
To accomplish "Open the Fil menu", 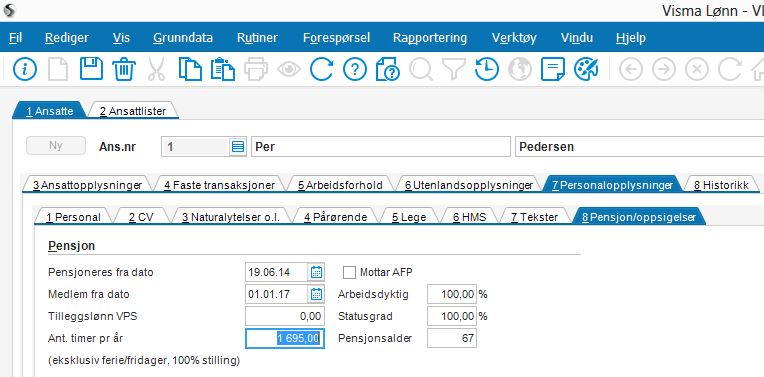I will [16, 38].
